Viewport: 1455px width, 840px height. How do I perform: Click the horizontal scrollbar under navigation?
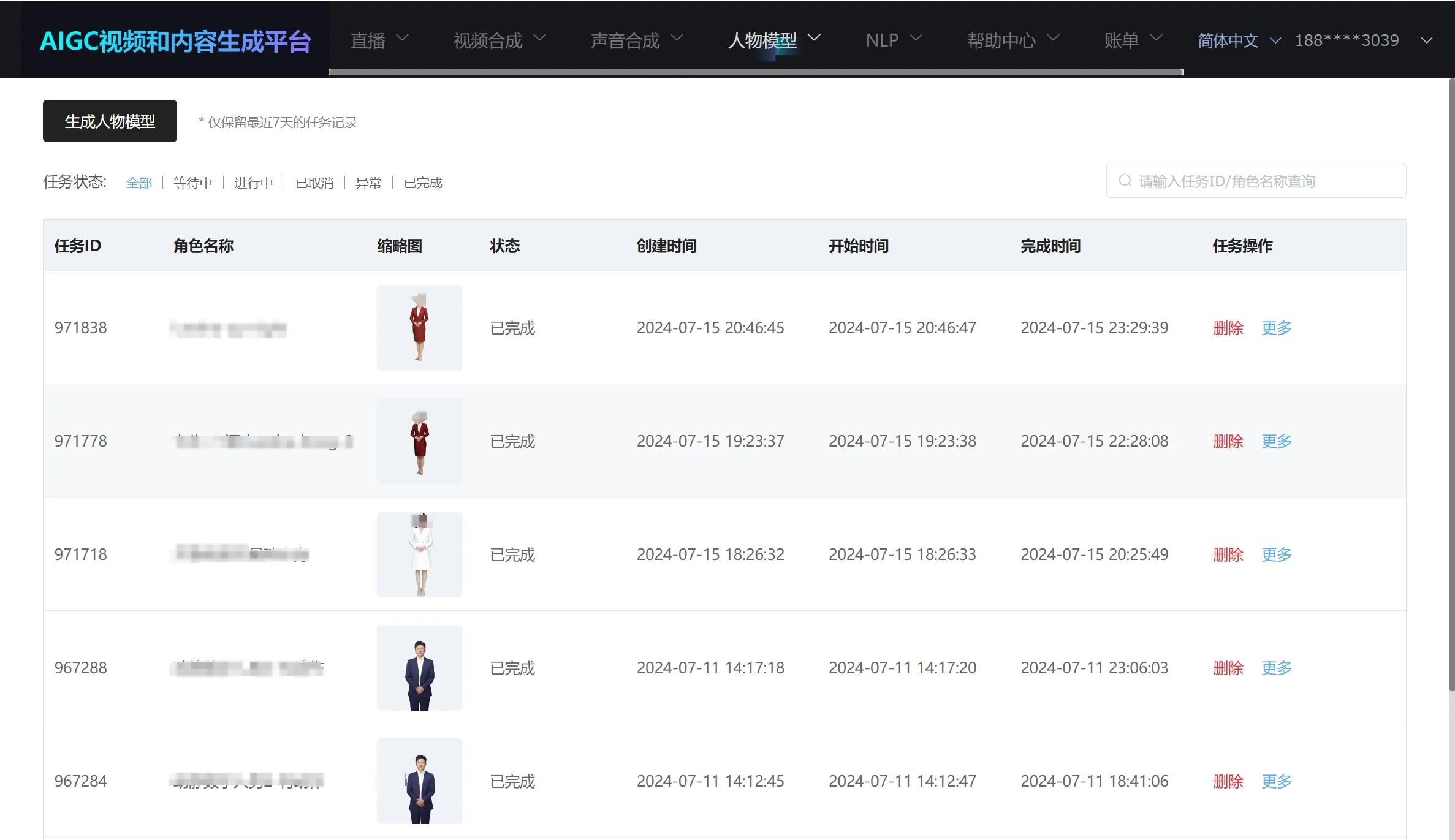[x=755, y=72]
